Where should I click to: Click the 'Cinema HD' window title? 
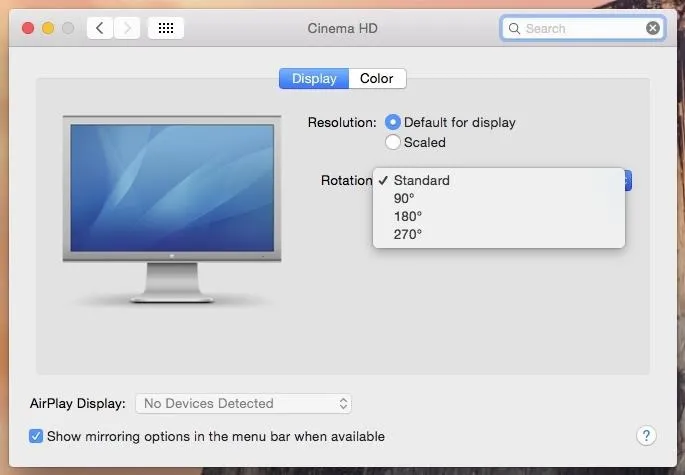[x=342, y=28]
